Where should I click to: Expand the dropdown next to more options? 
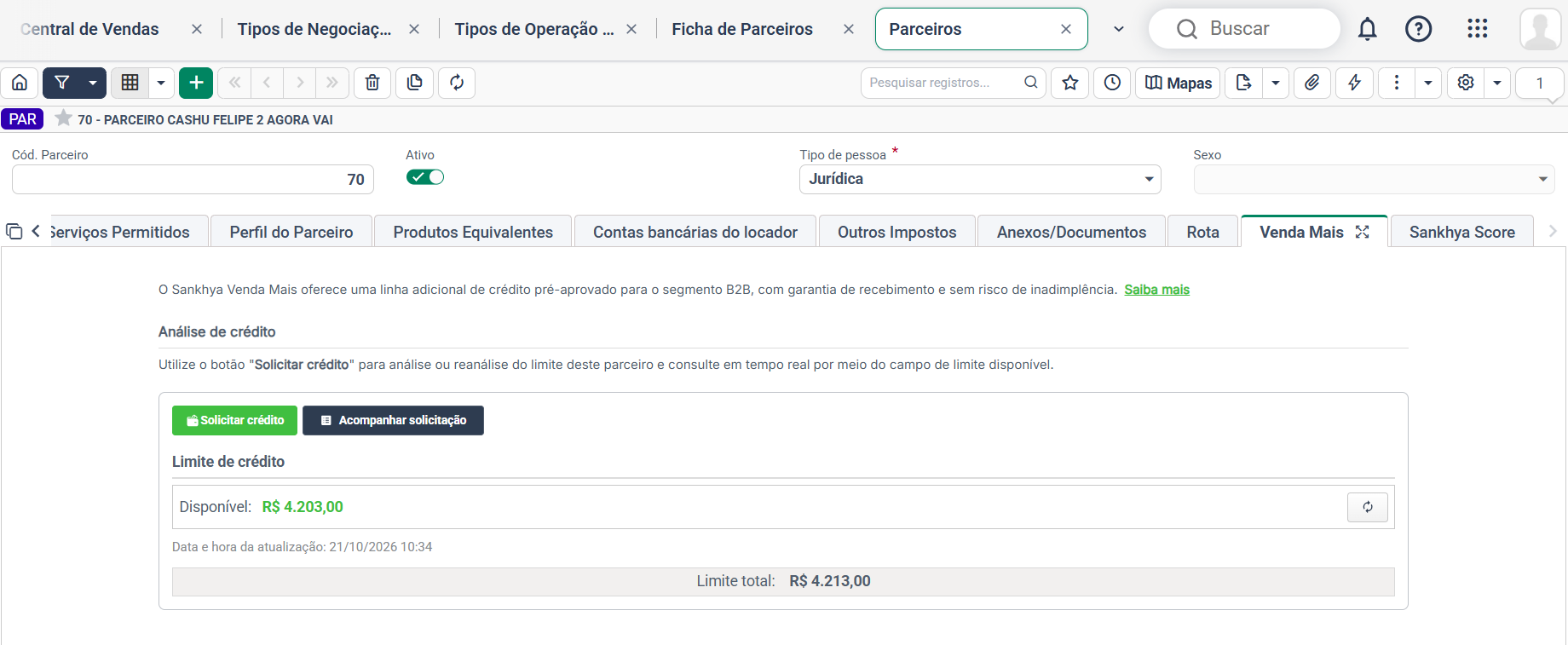(x=1428, y=83)
